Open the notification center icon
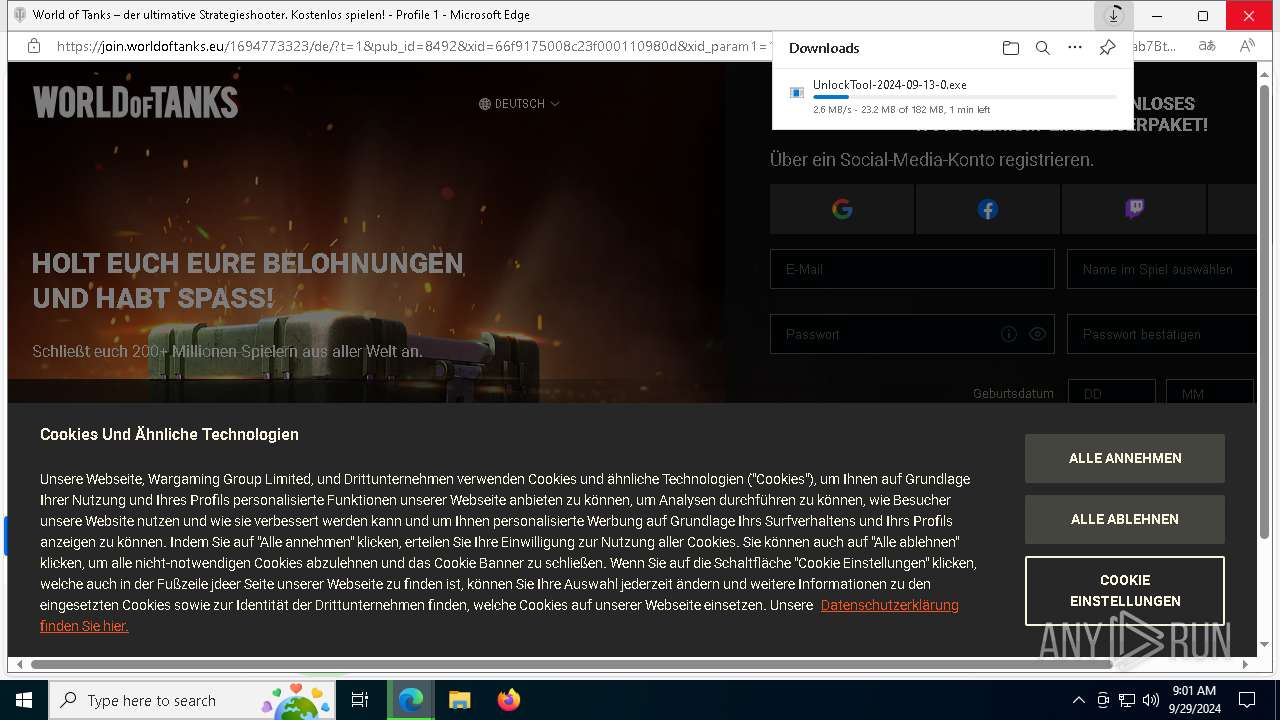1280x720 pixels. pos(1247,700)
